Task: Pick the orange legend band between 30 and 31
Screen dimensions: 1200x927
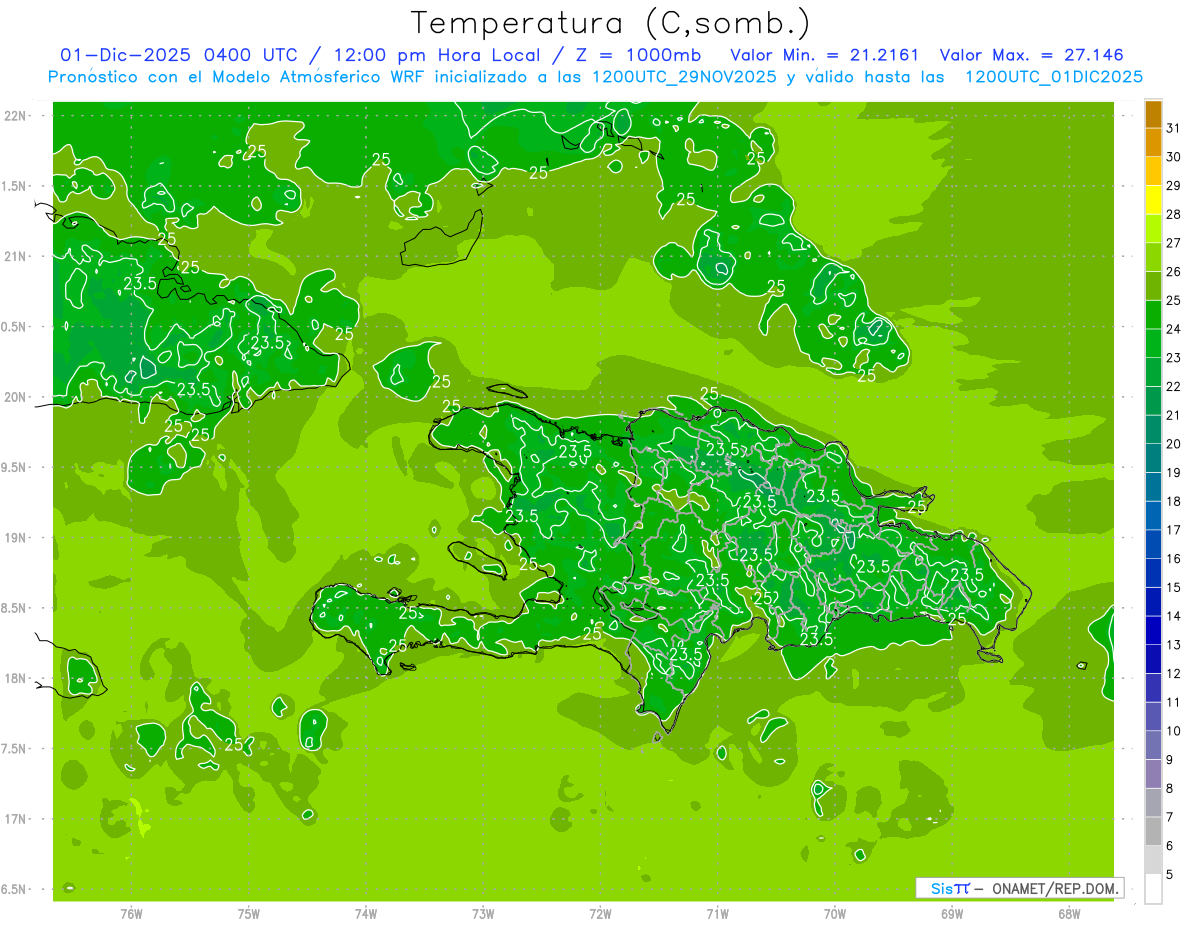Action: coord(1154,143)
